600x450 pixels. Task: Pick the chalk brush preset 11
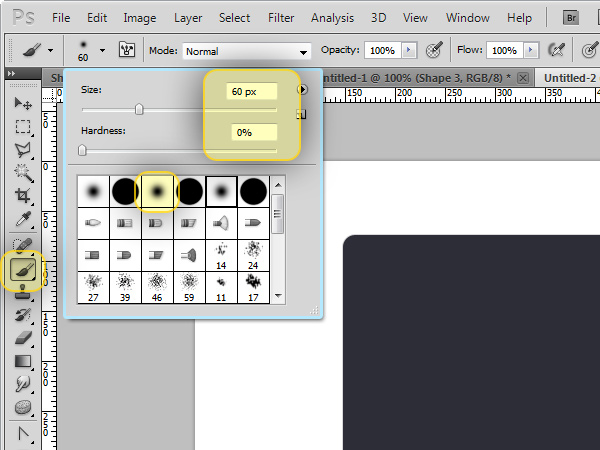point(221,287)
